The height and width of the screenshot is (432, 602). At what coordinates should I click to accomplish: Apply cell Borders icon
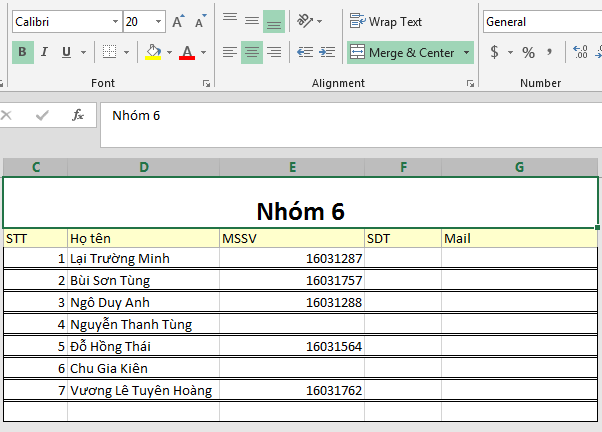109,52
